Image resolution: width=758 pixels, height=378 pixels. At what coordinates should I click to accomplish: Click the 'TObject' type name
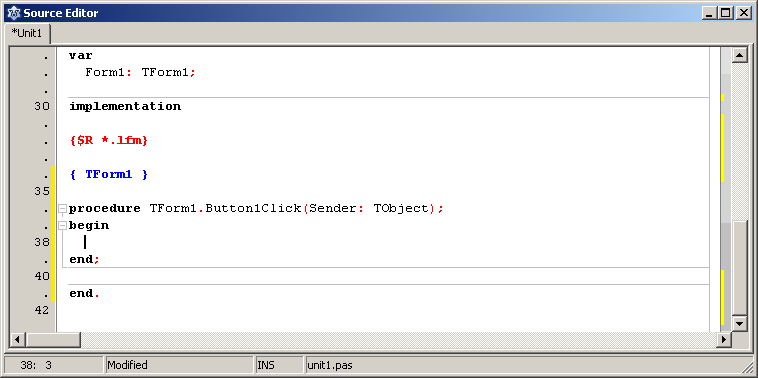(x=401, y=209)
